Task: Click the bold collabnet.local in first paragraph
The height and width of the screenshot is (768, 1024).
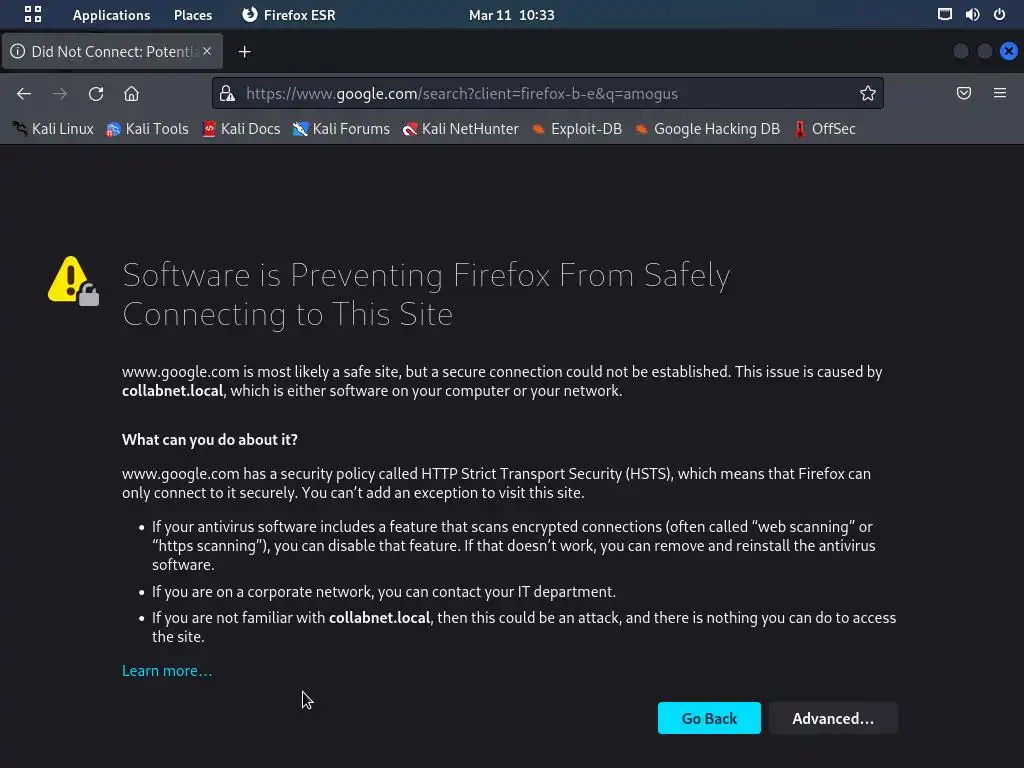Action: (x=172, y=391)
